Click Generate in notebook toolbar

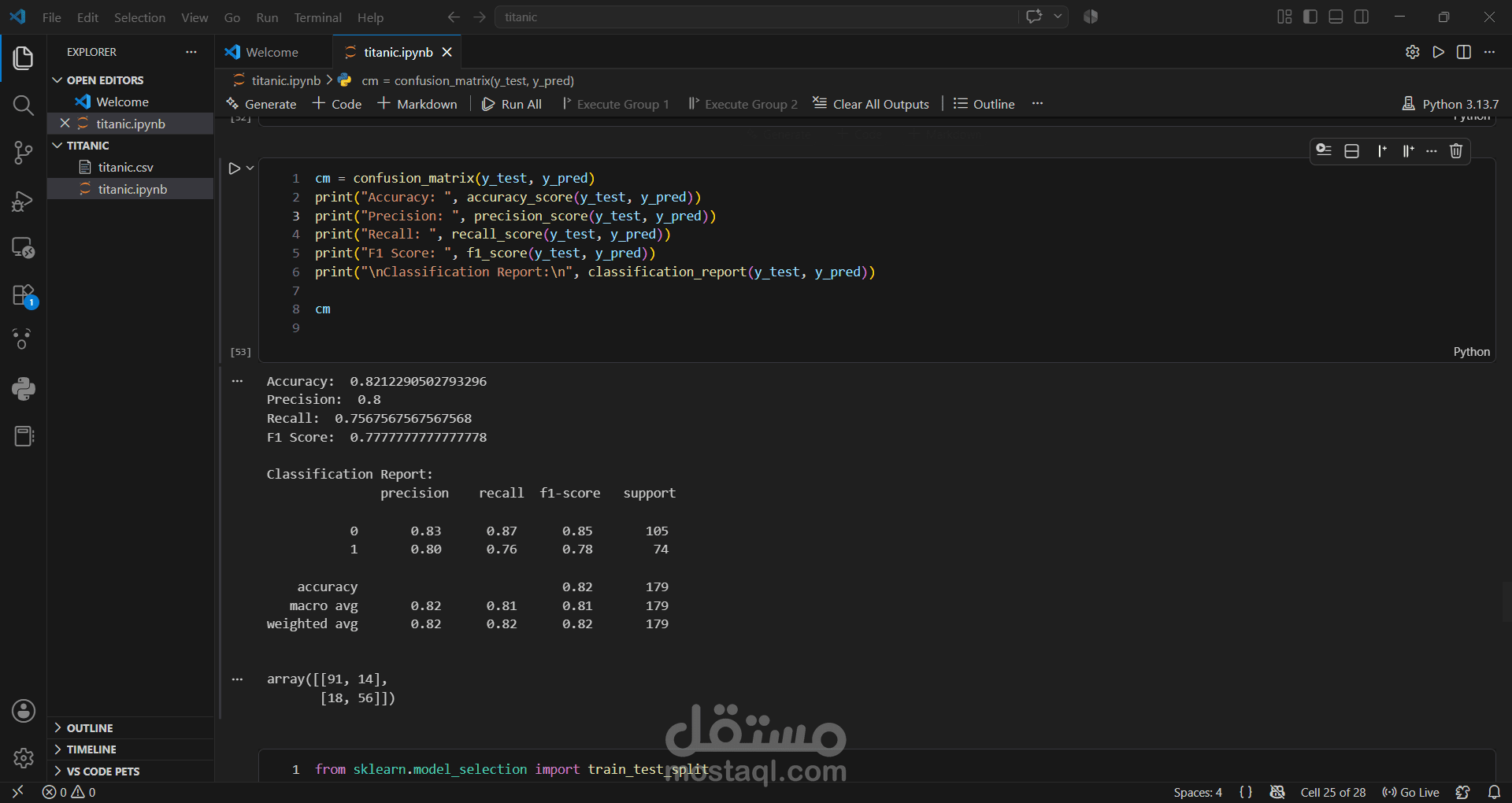tap(261, 104)
